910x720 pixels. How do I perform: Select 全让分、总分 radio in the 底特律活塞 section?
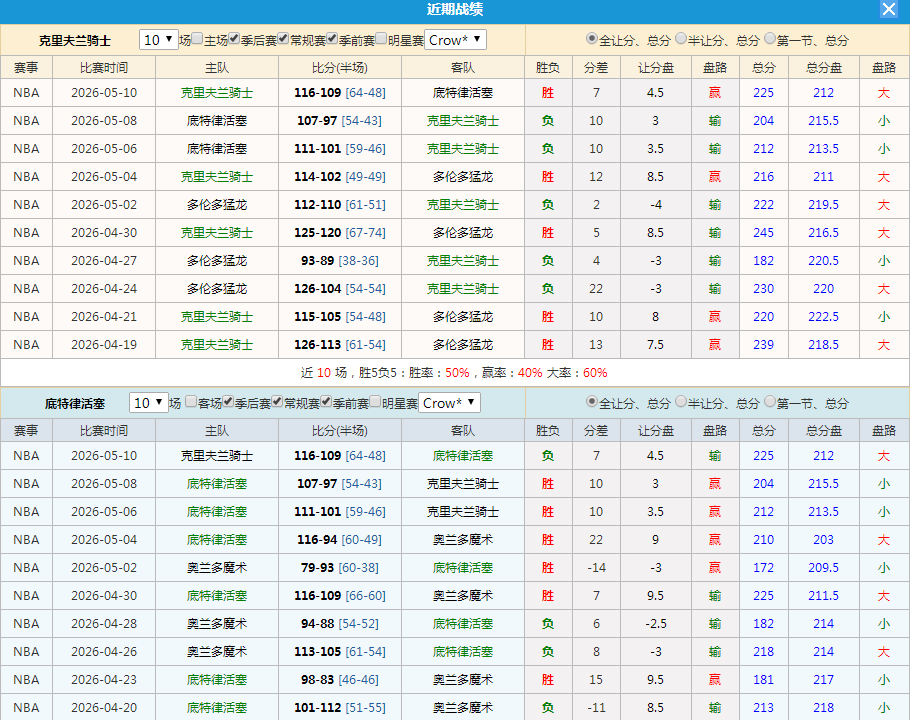[591, 401]
